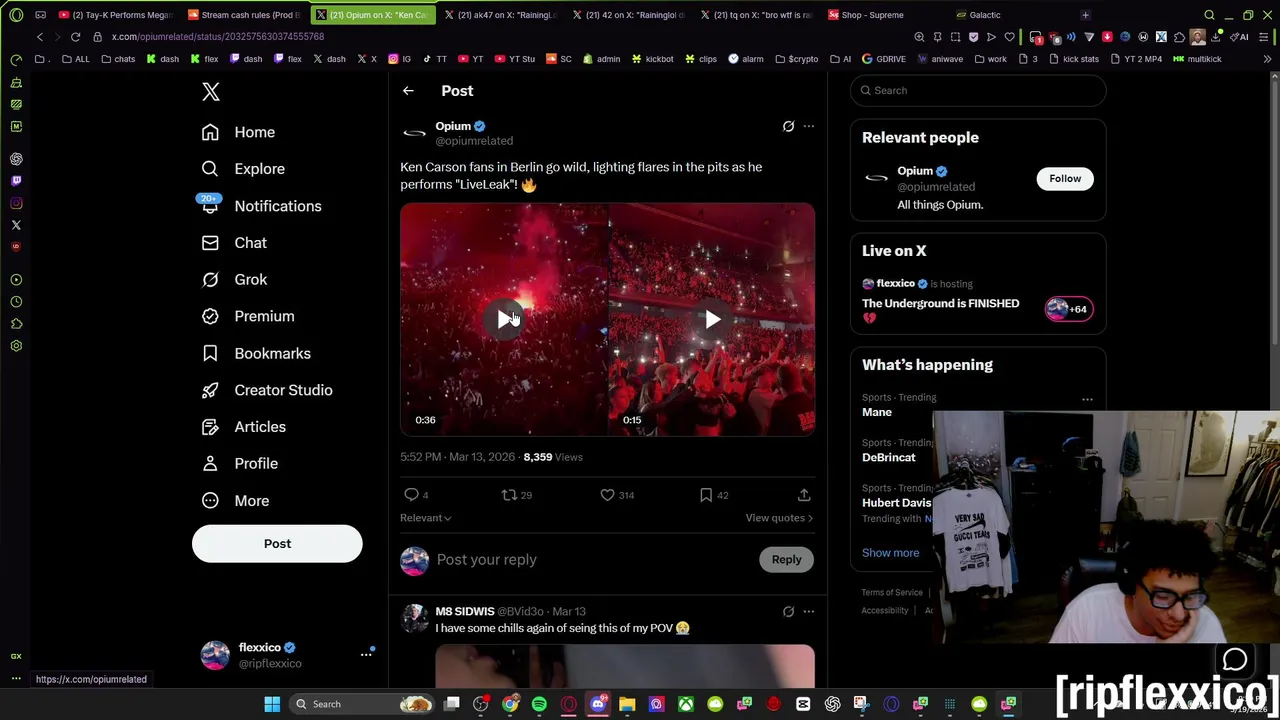Click the Opium author name on post
This screenshot has width=1280, height=720.
coord(453,126)
